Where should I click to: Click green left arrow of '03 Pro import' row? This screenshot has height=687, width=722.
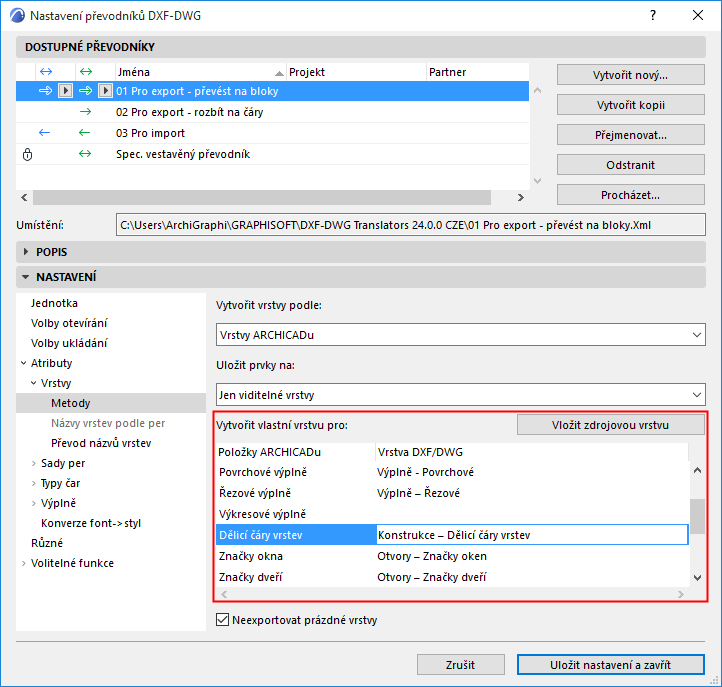85,133
